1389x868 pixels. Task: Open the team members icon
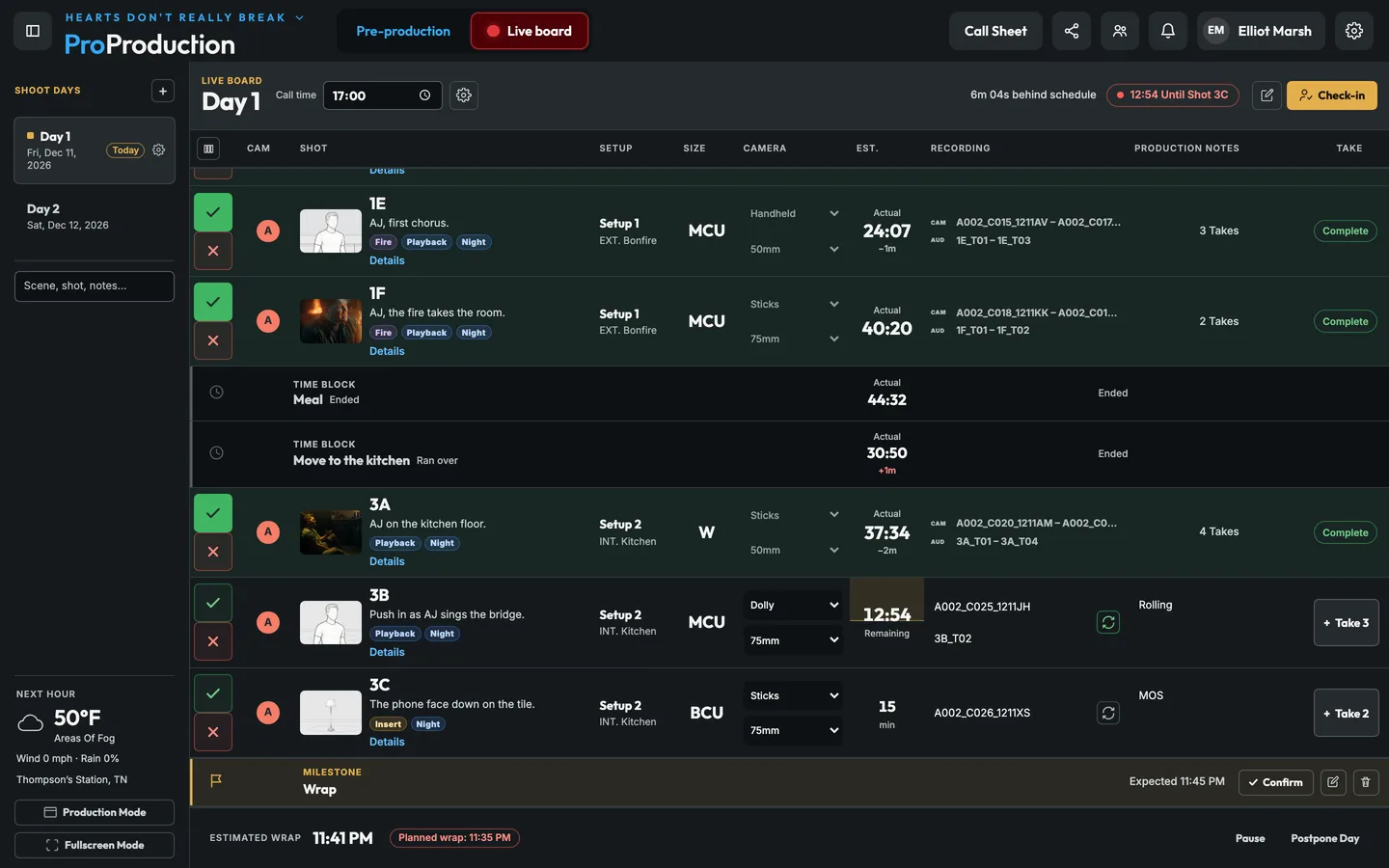[1120, 31]
